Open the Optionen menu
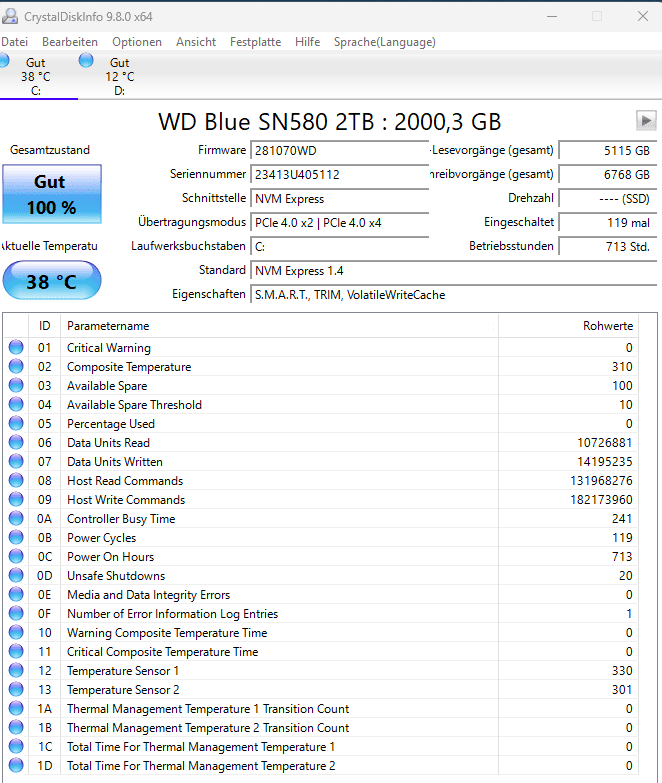Image resolution: width=662 pixels, height=783 pixels. coord(137,42)
